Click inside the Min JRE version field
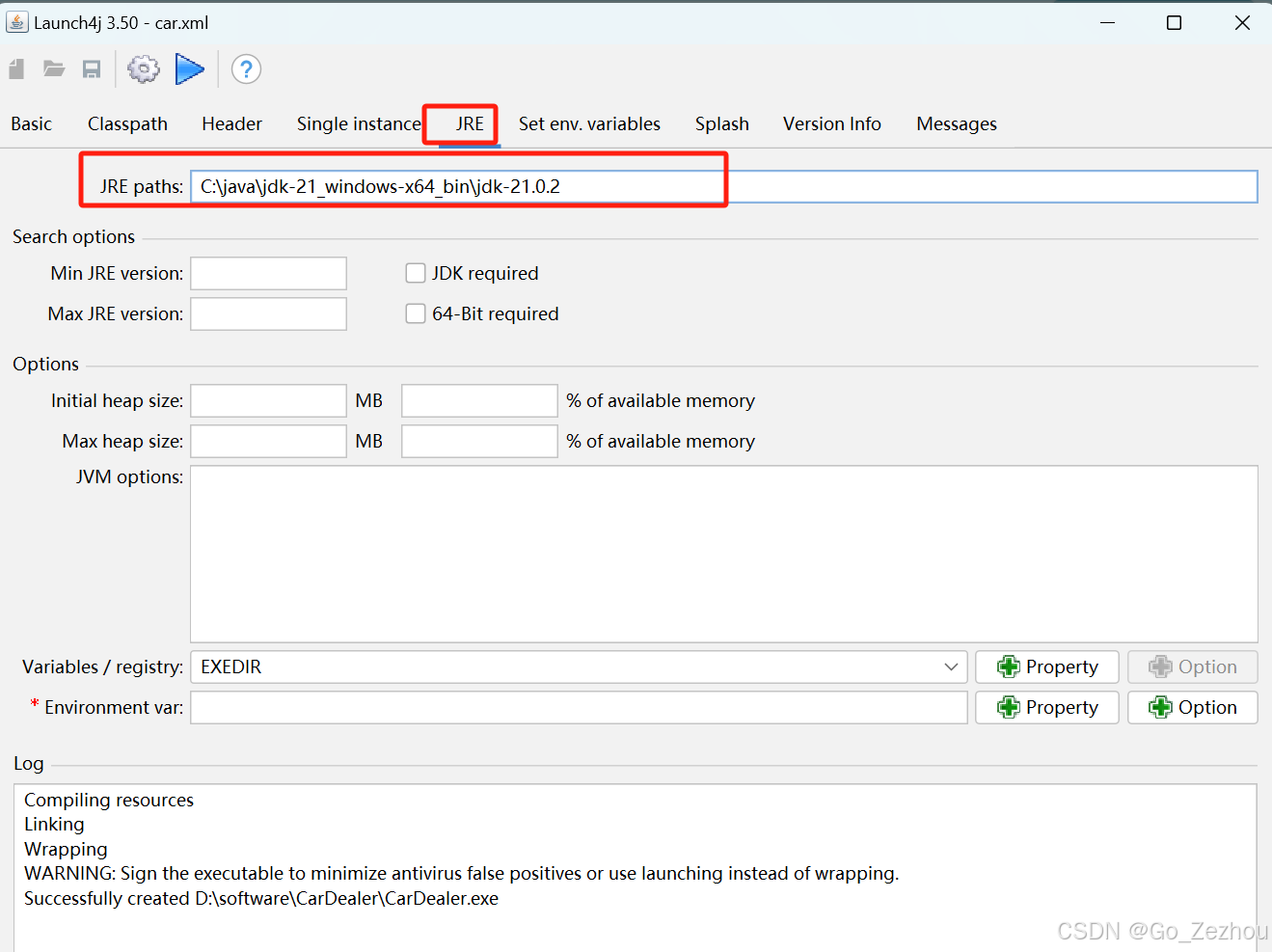The image size is (1272, 952). [267, 273]
